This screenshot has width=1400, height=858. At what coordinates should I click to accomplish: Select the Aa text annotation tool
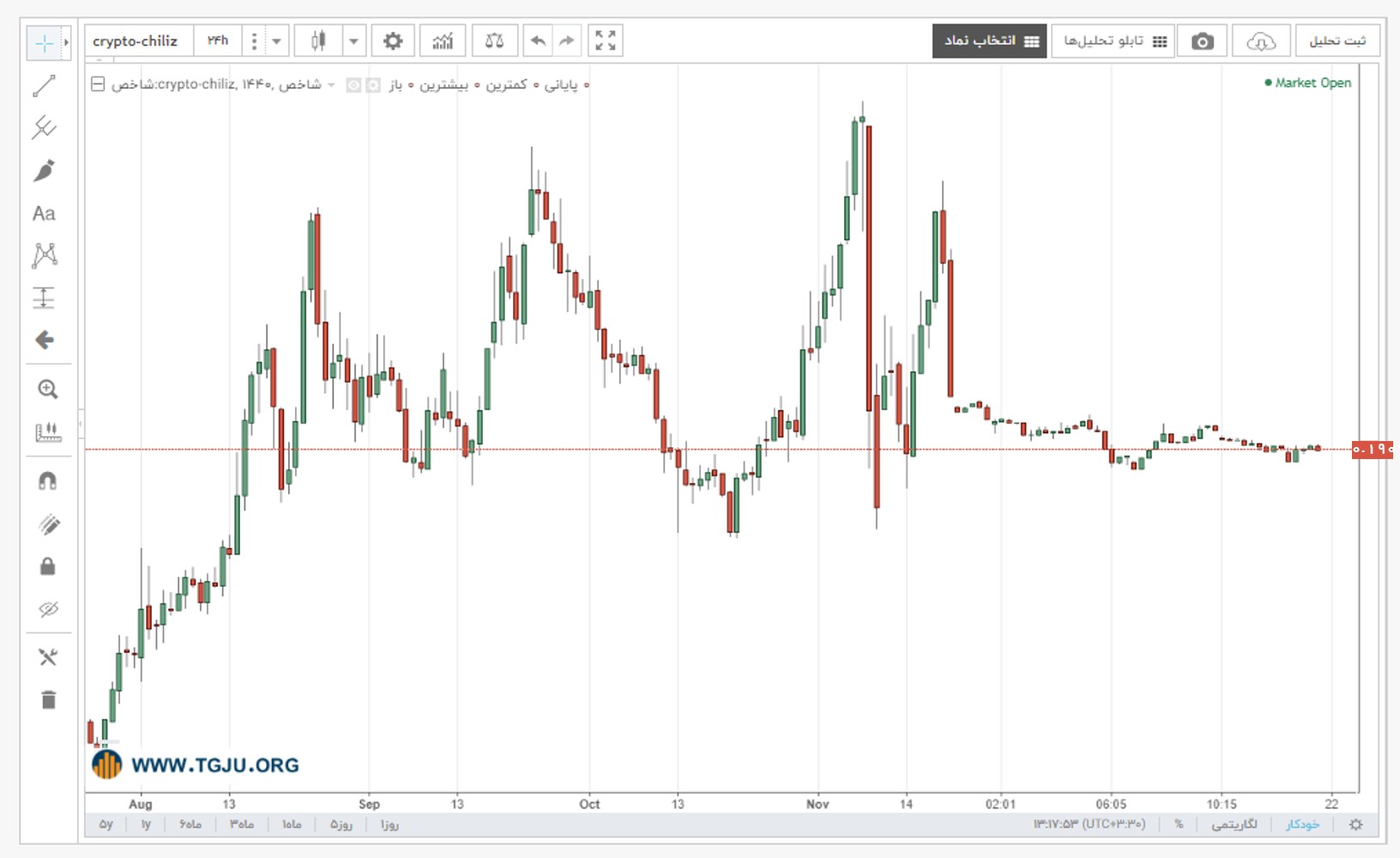[44, 214]
